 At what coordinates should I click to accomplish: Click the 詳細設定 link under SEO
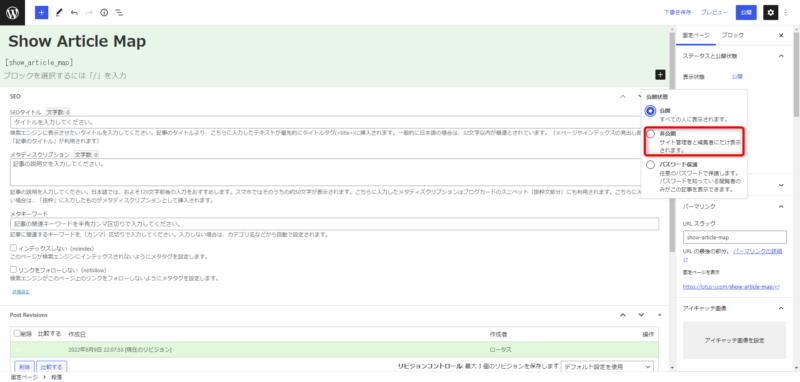click(x=21, y=292)
